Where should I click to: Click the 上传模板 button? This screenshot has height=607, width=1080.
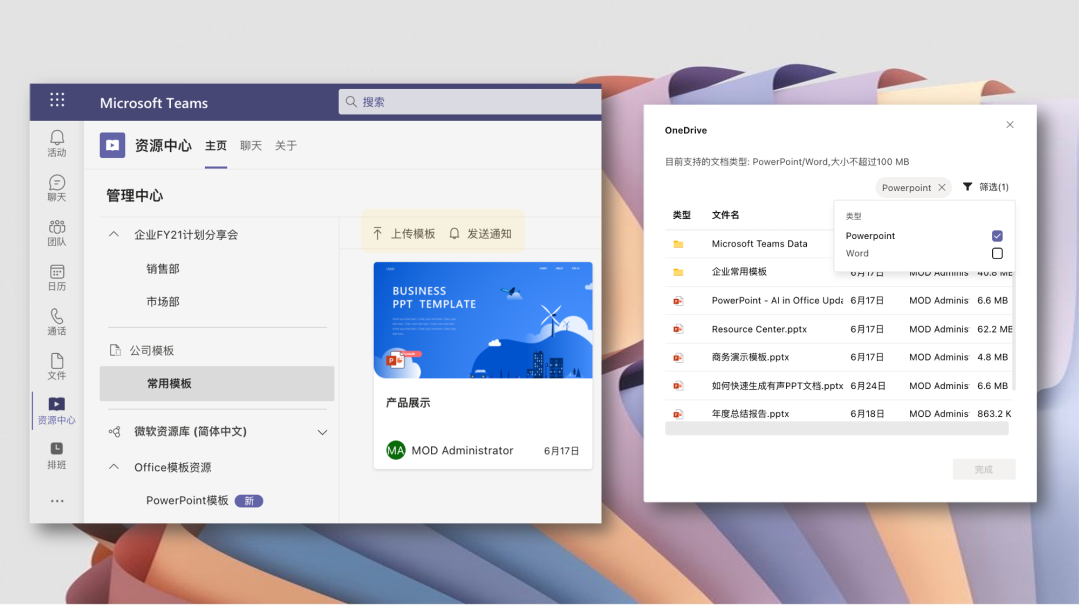pyautogui.click(x=404, y=234)
